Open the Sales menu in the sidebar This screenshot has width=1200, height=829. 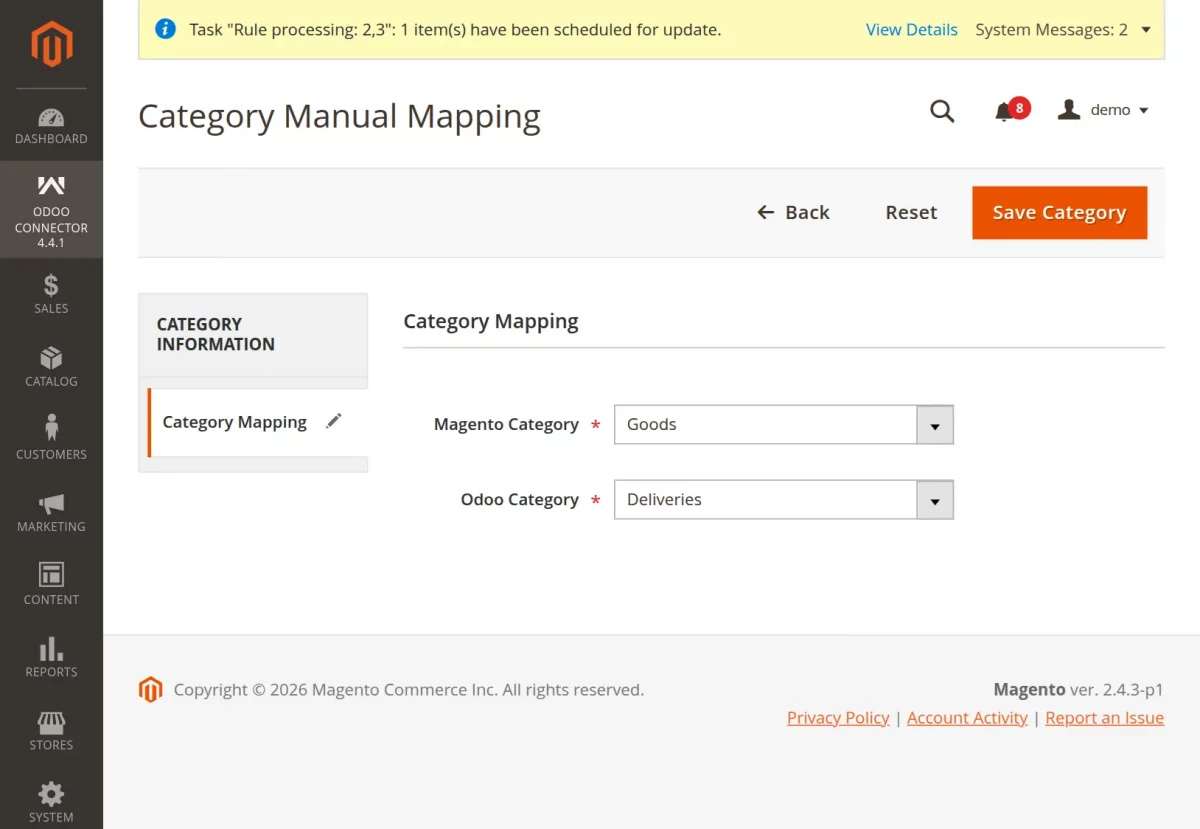click(x=51, y=293)
